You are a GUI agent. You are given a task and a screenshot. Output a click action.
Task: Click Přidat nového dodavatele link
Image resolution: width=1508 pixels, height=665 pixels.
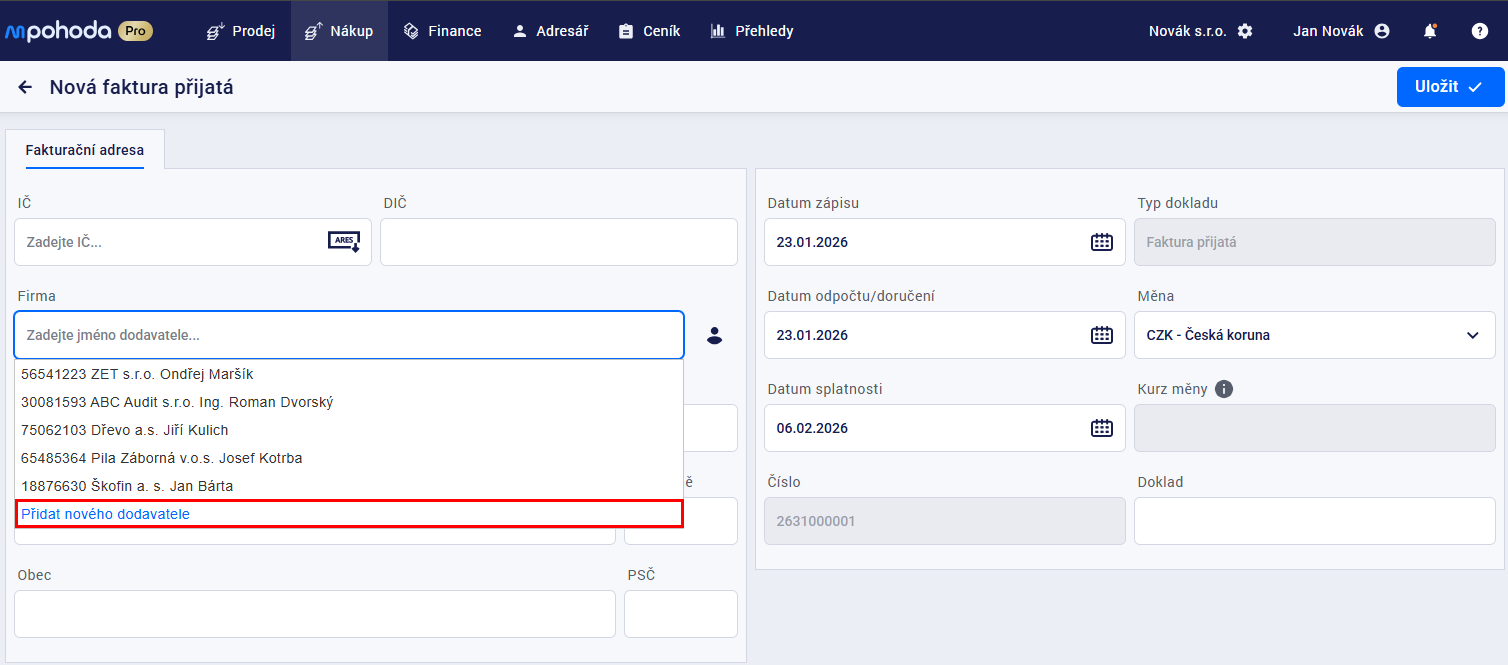(x=106, y=514)
